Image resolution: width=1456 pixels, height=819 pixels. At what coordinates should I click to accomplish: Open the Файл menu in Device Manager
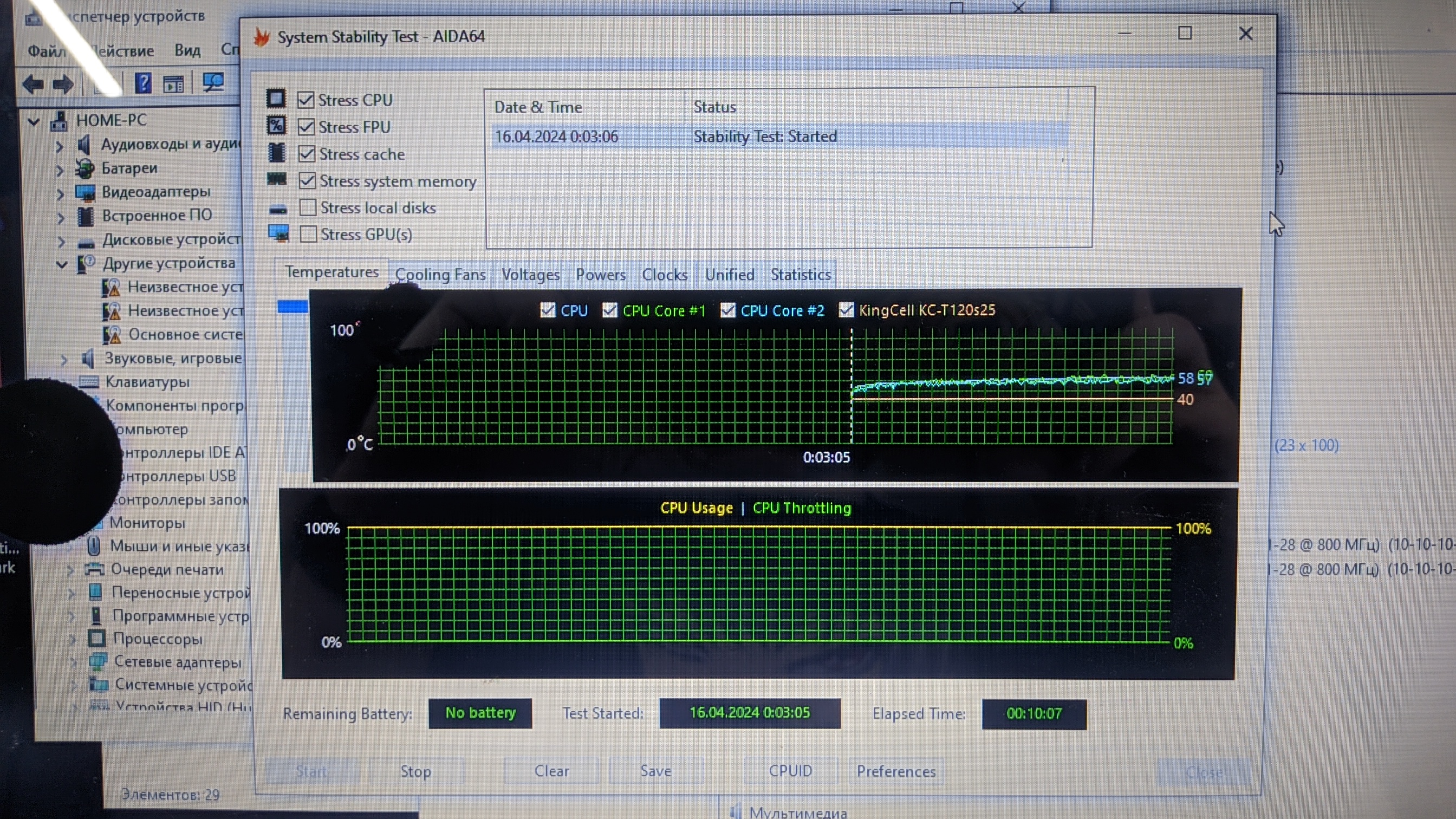47,51
